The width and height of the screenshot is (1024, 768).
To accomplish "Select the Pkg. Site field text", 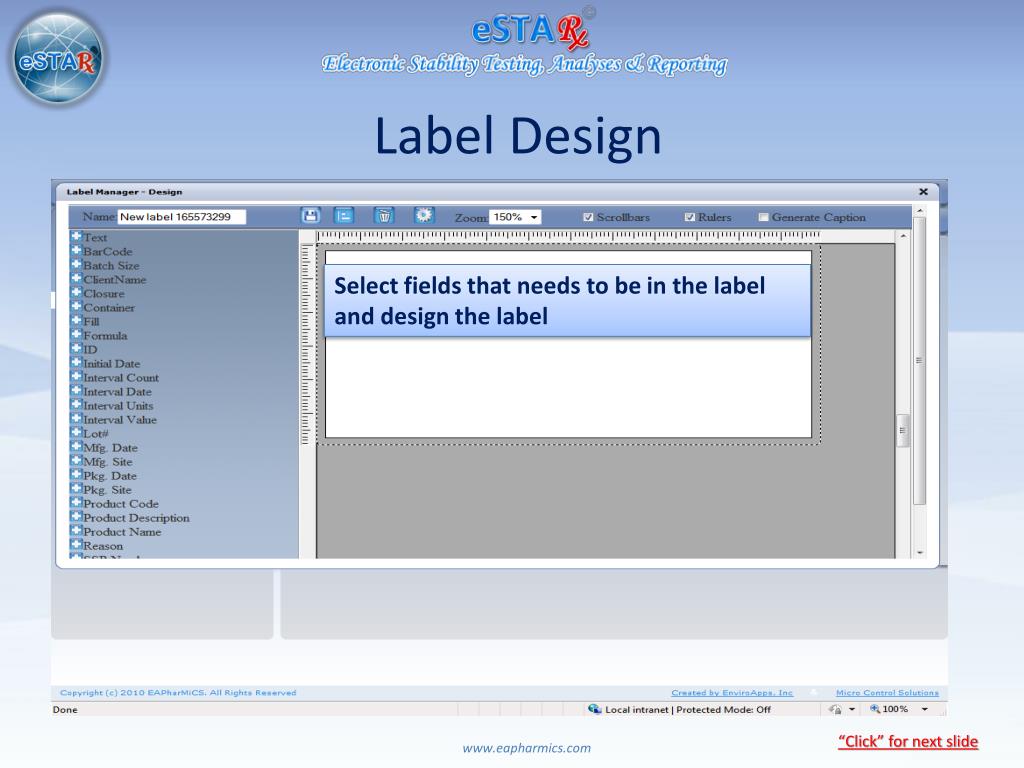I will (x=107, y=490).
